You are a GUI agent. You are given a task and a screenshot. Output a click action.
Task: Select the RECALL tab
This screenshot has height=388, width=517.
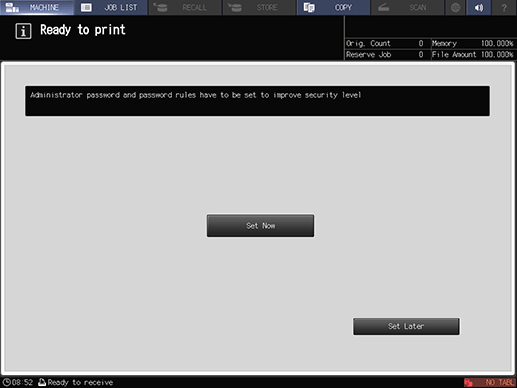(185, 7)
